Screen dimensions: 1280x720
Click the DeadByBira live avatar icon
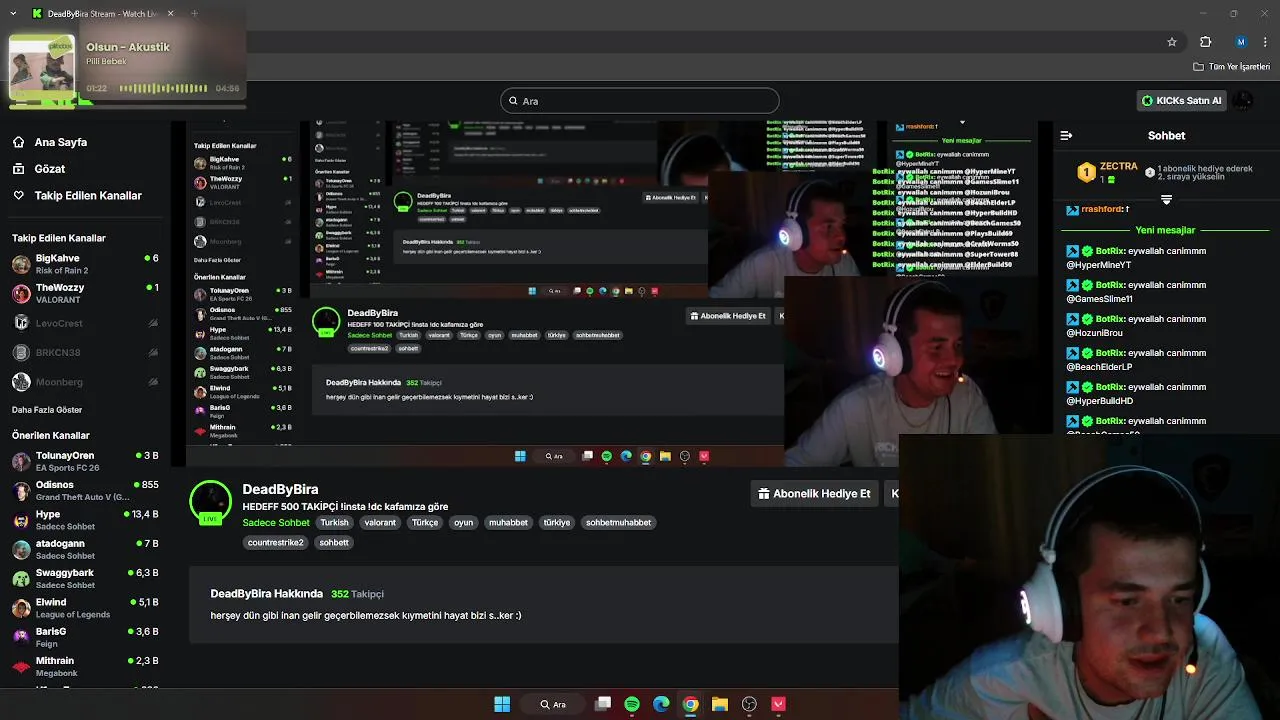[x=211, y=503]
